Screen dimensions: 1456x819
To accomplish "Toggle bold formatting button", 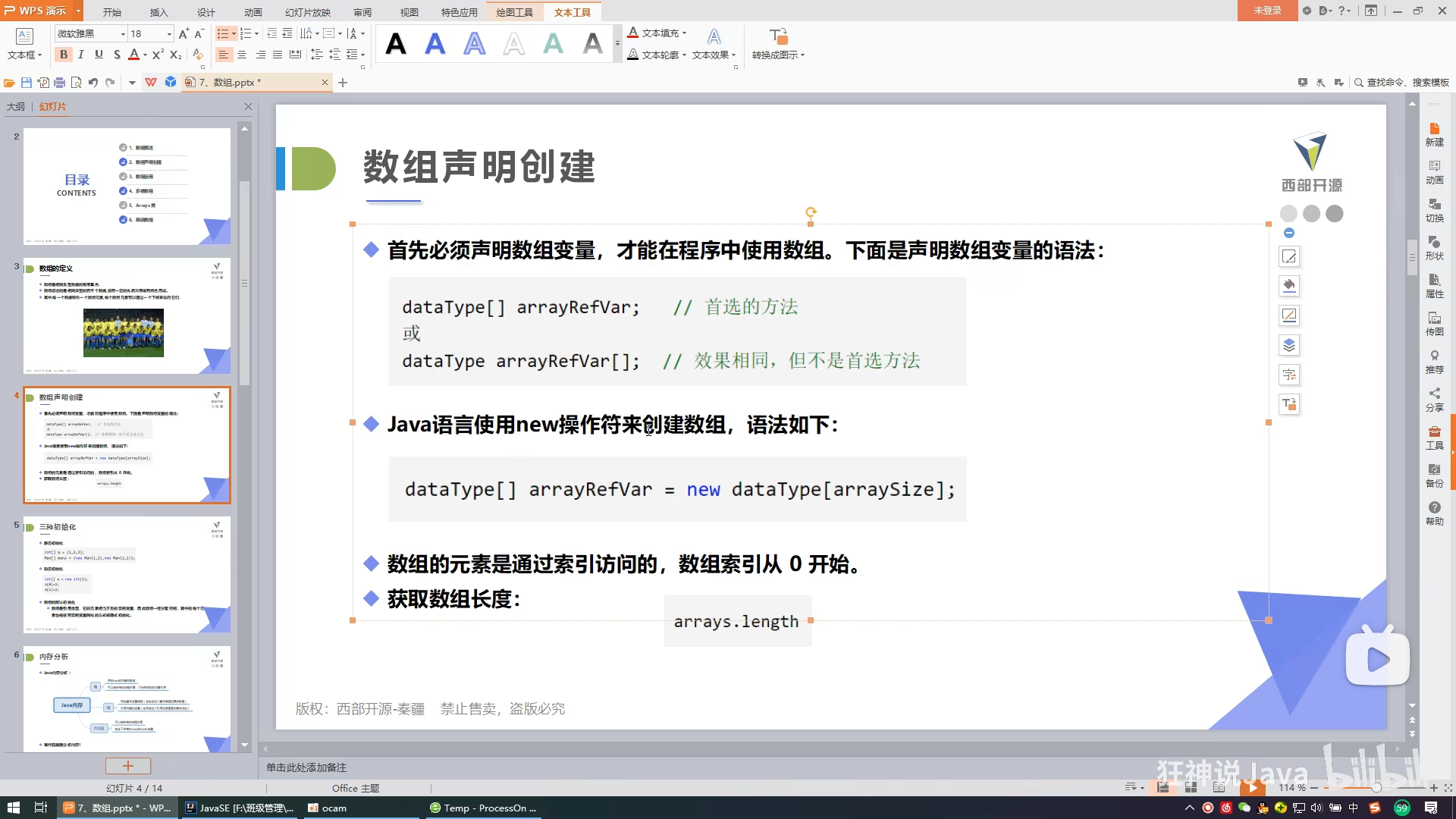I will (x=64, y=55).
